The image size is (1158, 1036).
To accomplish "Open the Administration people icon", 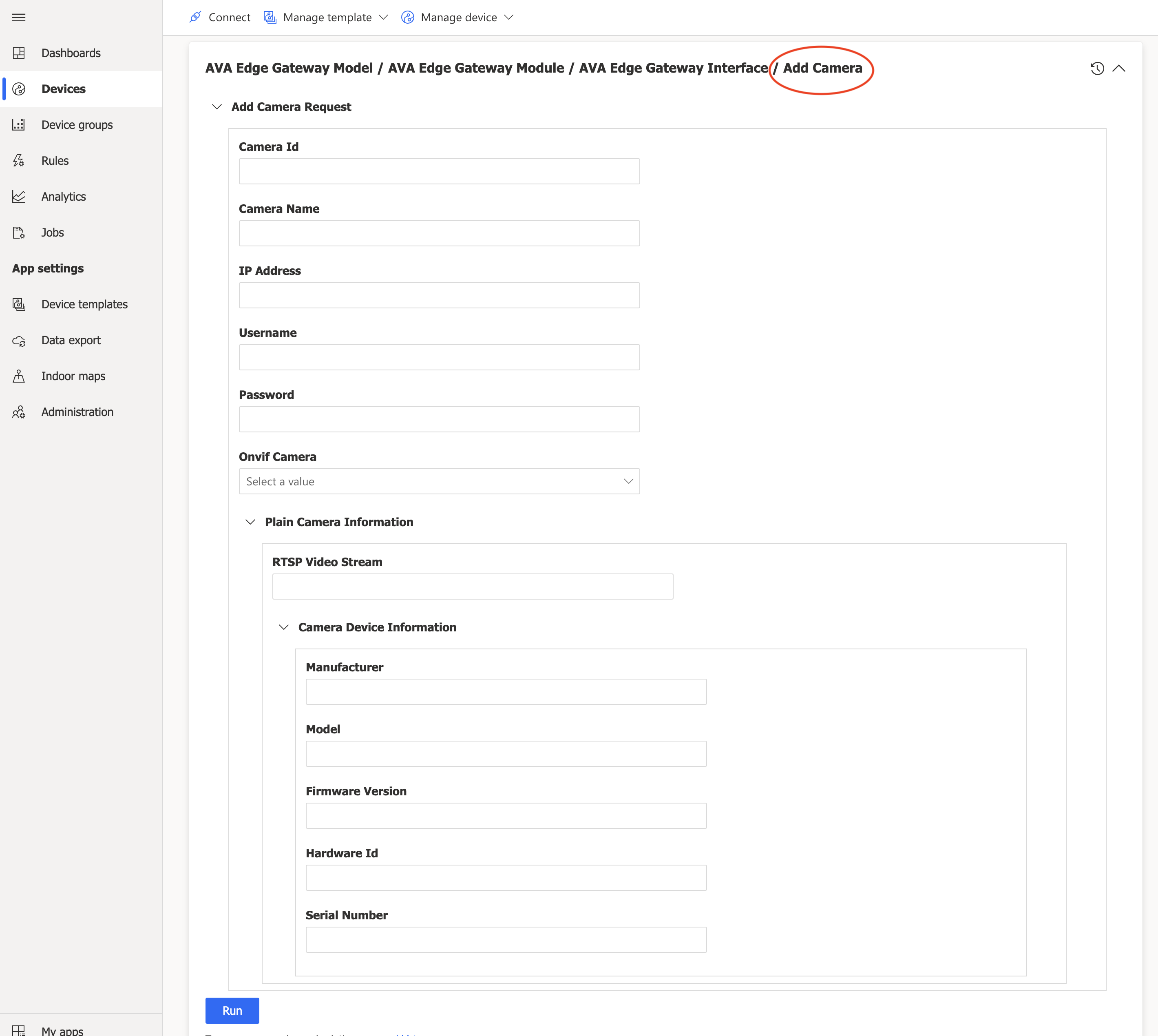I will click(x=19, y=412).
